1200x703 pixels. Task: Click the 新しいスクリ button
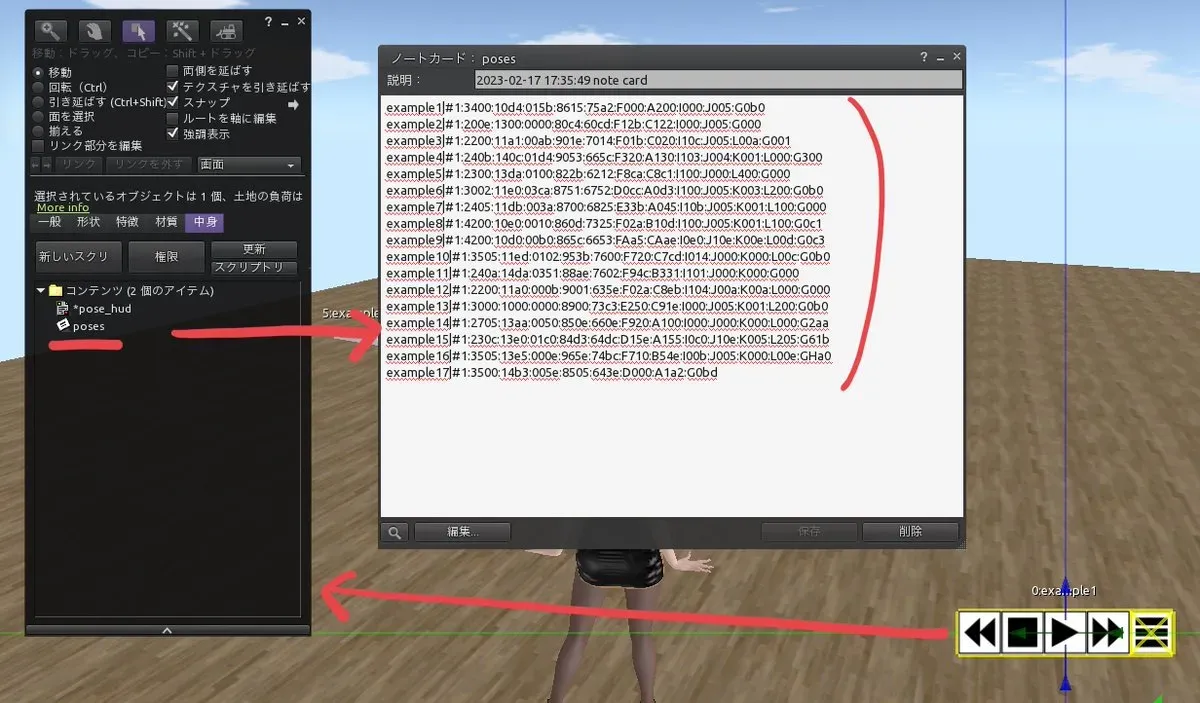point(79,257)
